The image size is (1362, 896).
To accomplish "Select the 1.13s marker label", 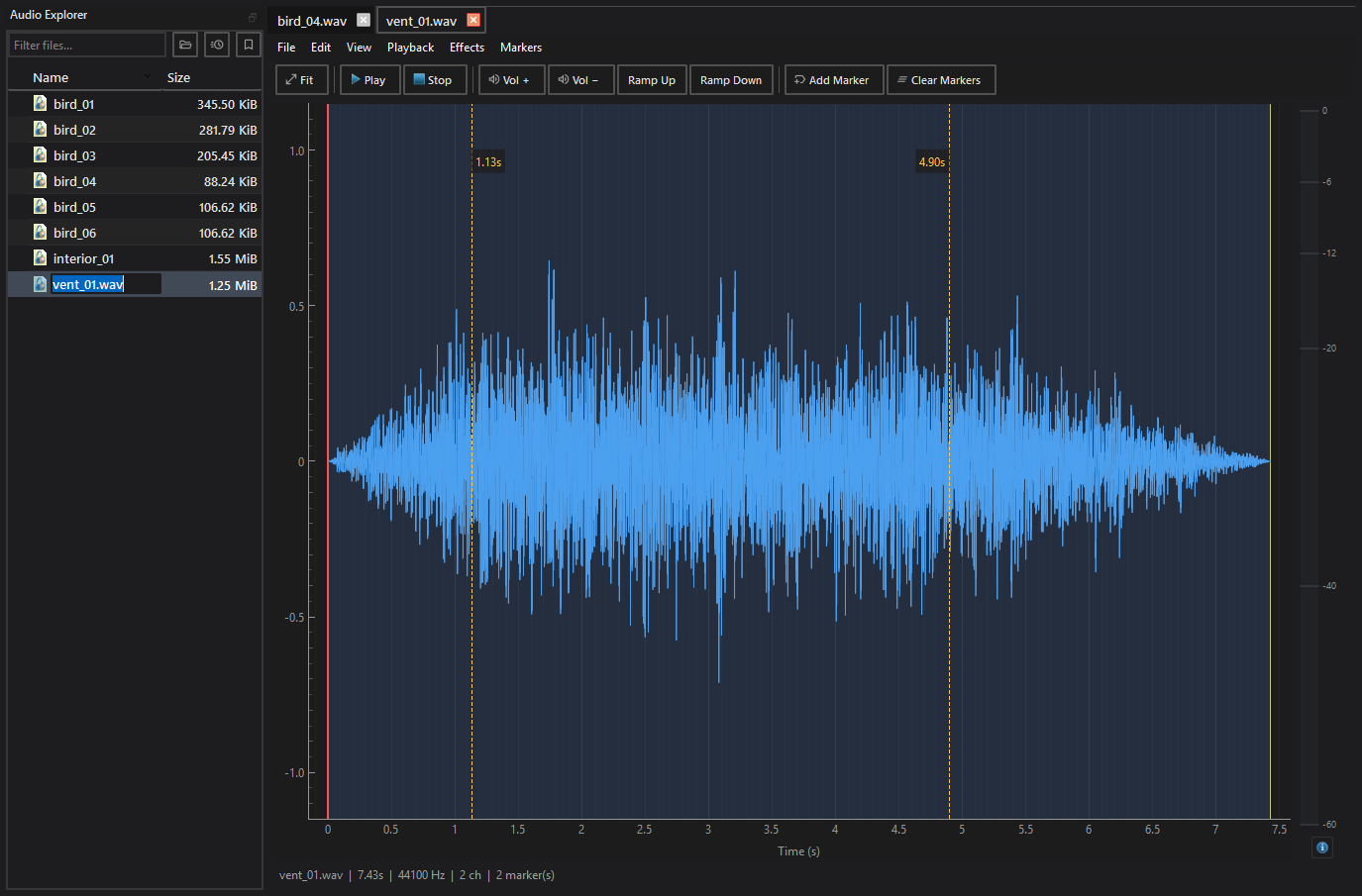I will coord(488,161).
